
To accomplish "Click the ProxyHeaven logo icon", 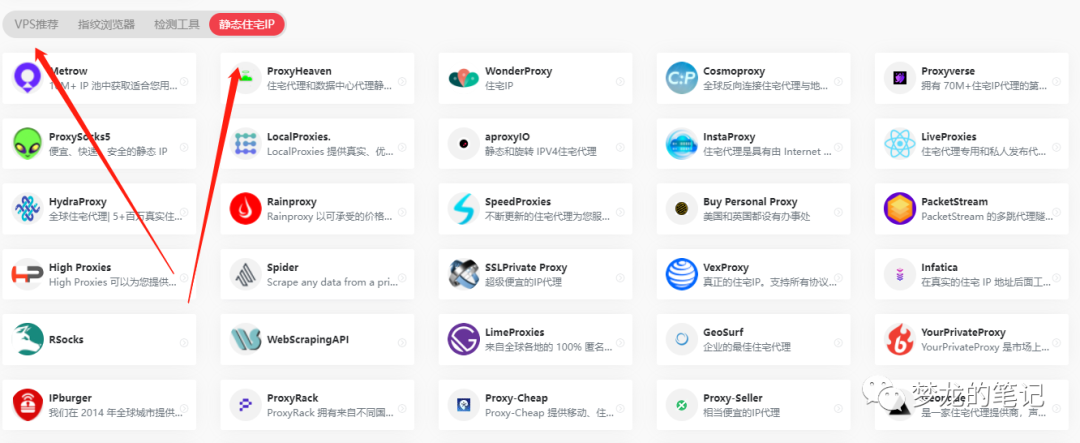I will (246, 78).
